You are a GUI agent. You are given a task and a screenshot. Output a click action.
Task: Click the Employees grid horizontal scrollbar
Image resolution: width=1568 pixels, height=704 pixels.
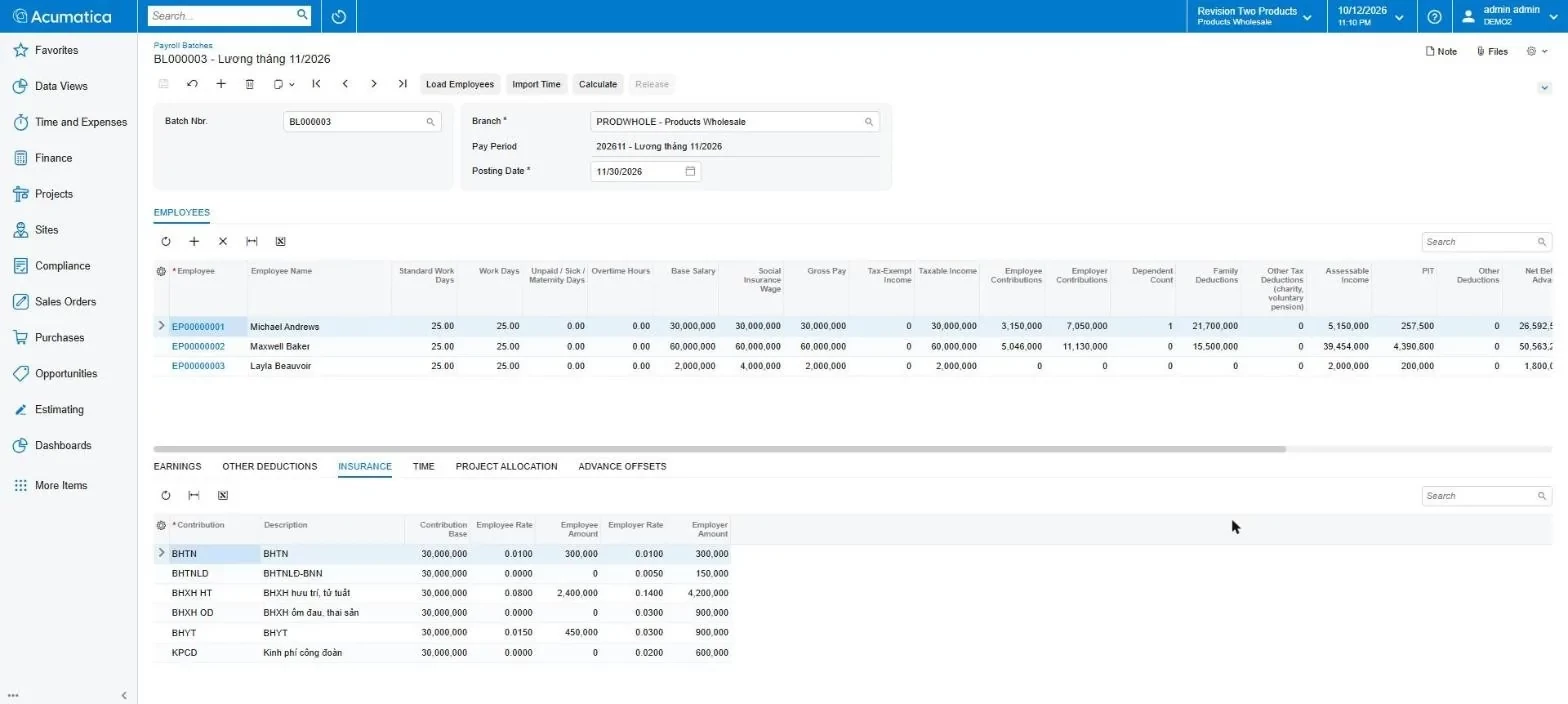tap(719, 449)
